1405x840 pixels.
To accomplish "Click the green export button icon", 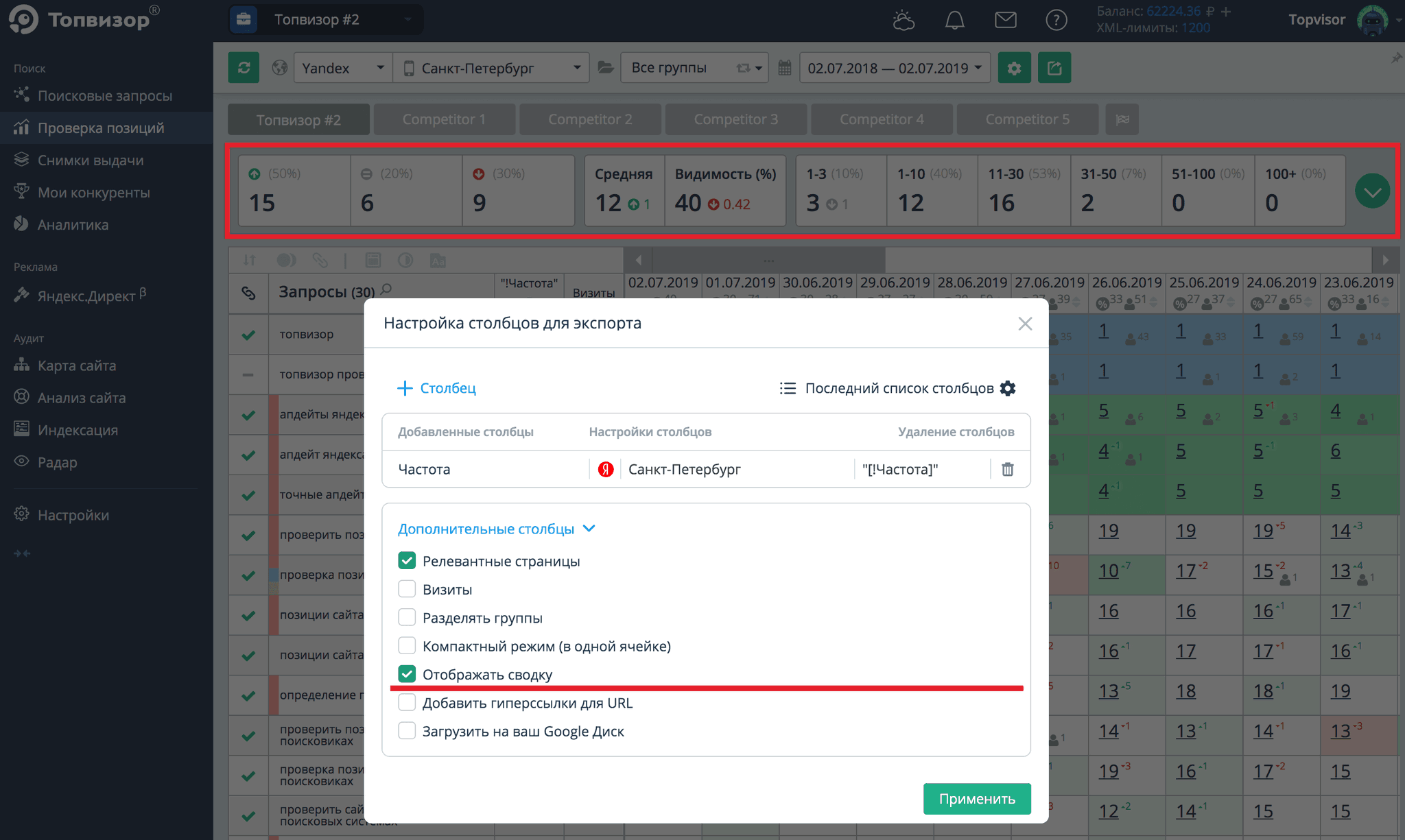I will tap(1054, 68).
